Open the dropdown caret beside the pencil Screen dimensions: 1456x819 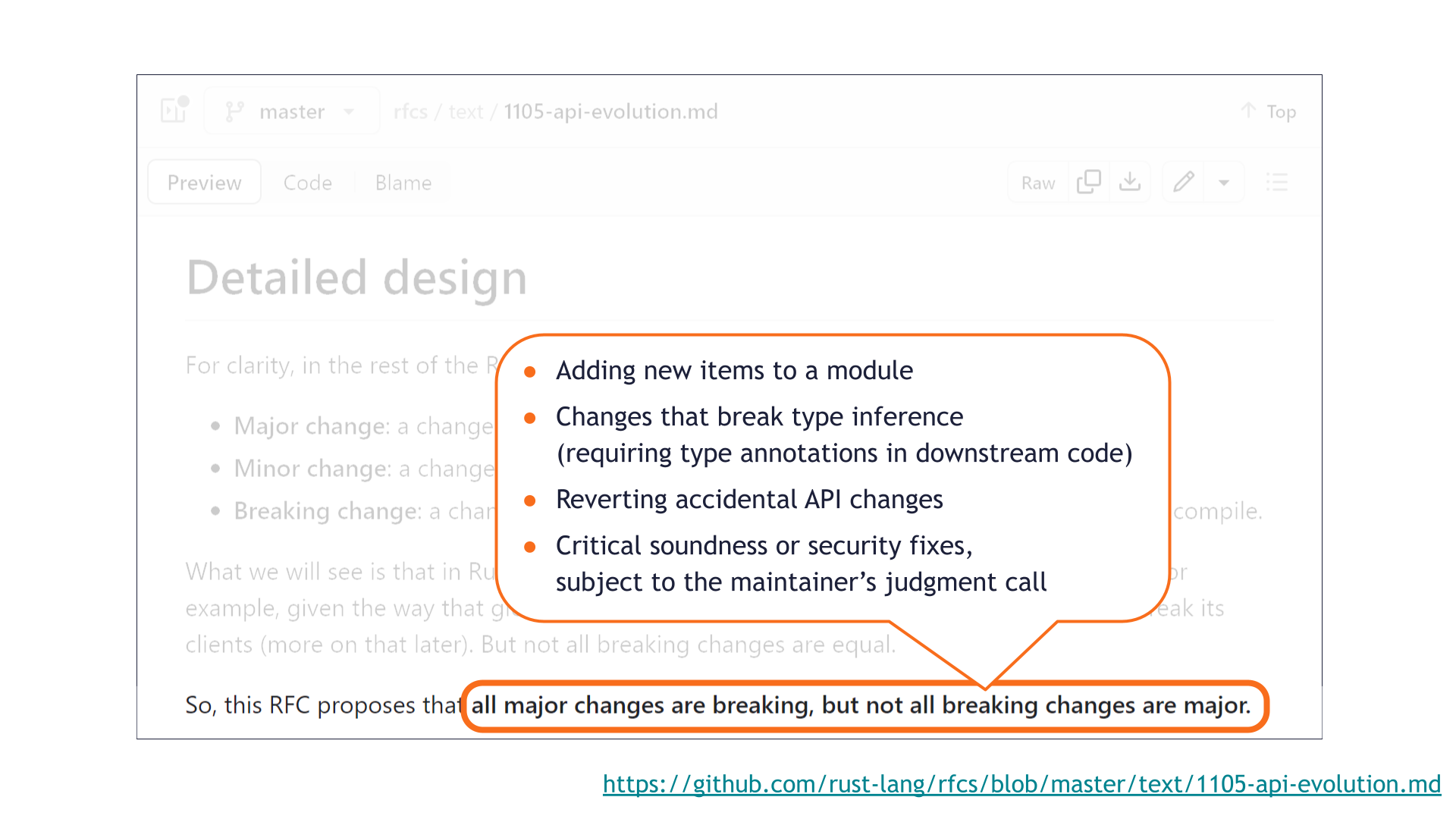[1224, 182]
